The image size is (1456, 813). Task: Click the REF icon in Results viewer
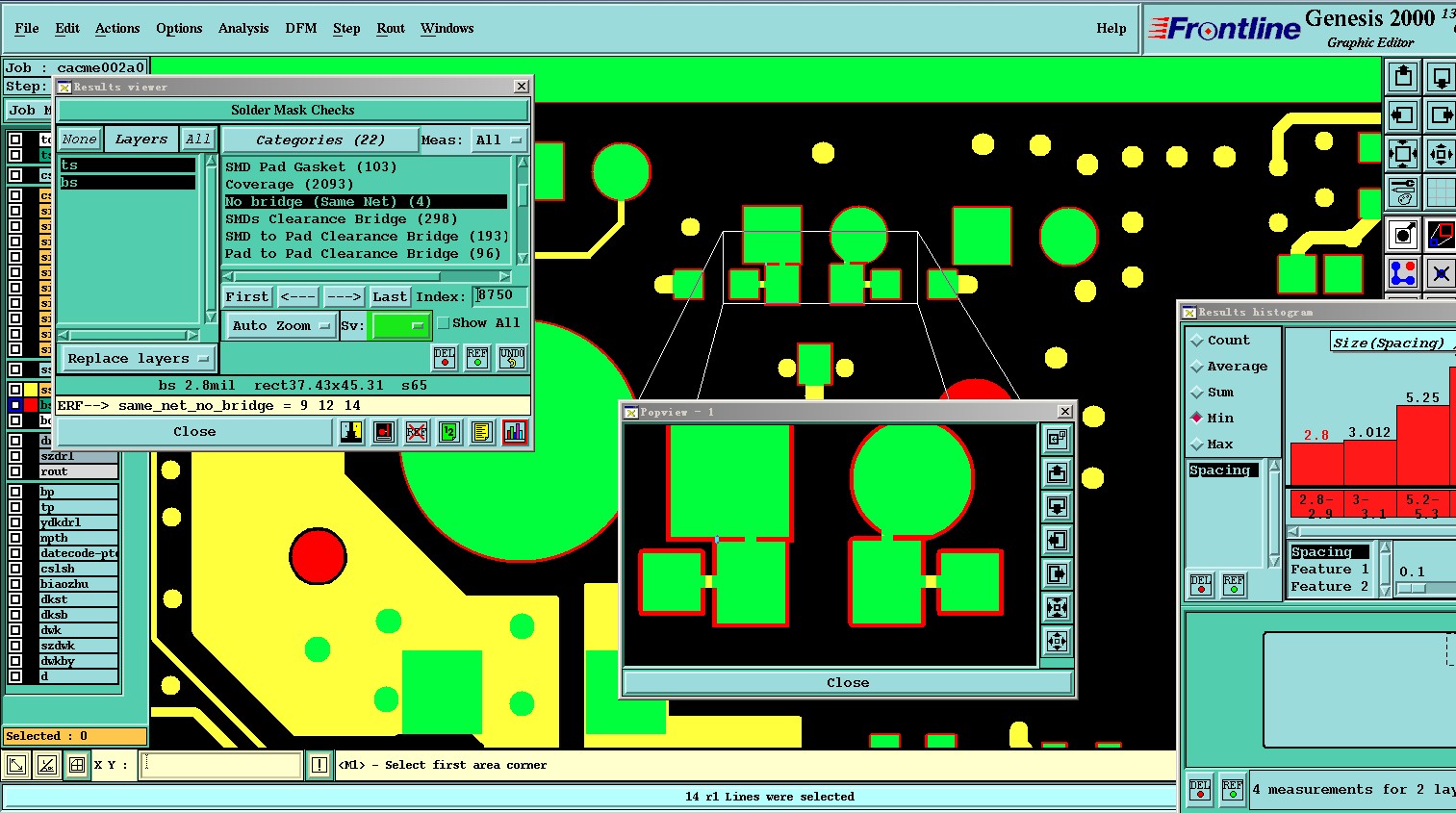click(477, 358)
